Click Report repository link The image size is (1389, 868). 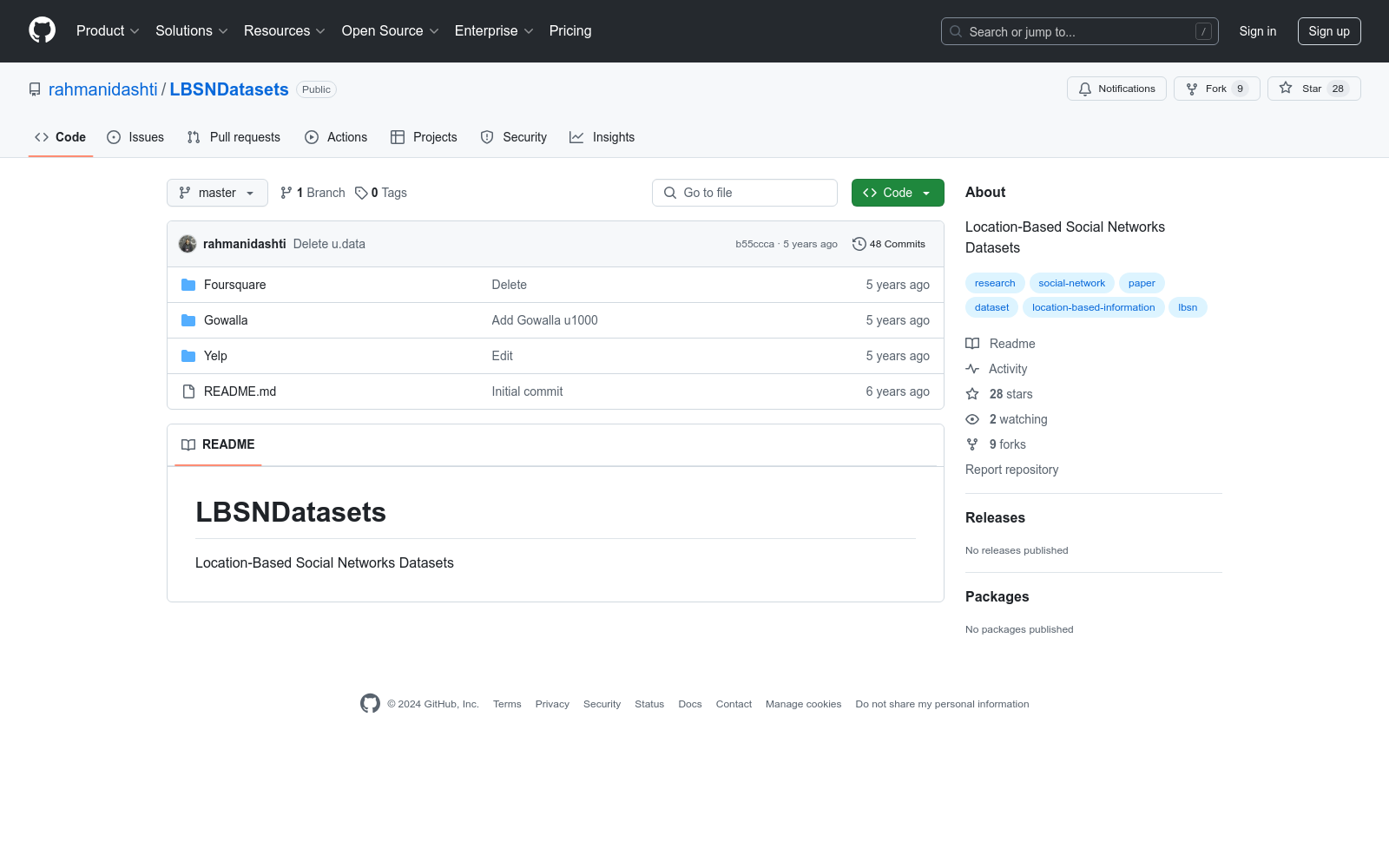(1012, 470)
